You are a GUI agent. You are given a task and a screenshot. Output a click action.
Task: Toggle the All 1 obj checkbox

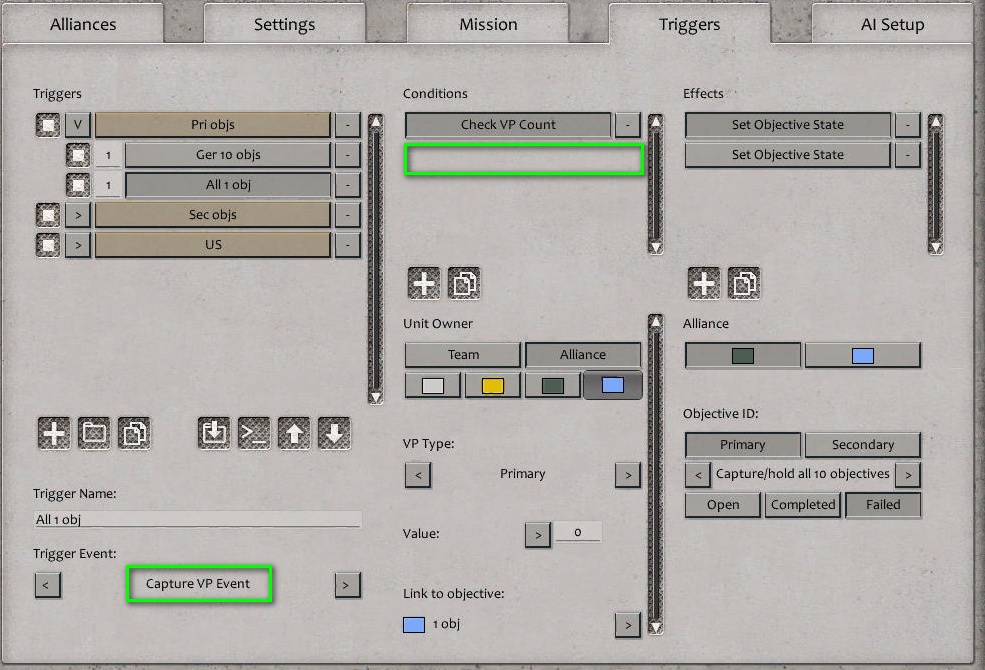[78, 185]
